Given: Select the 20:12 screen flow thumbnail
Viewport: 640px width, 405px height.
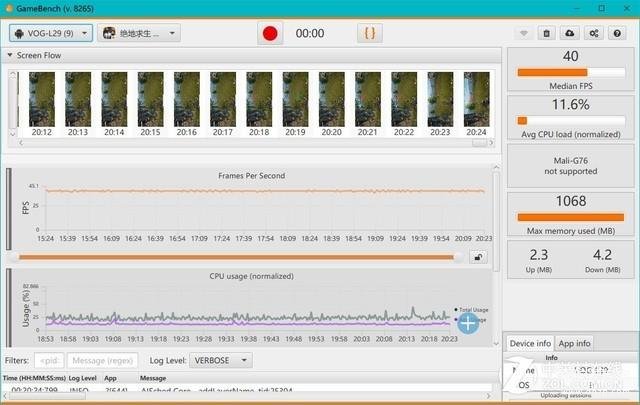Looking at the screenshot, I should click(x=42, y=99).
